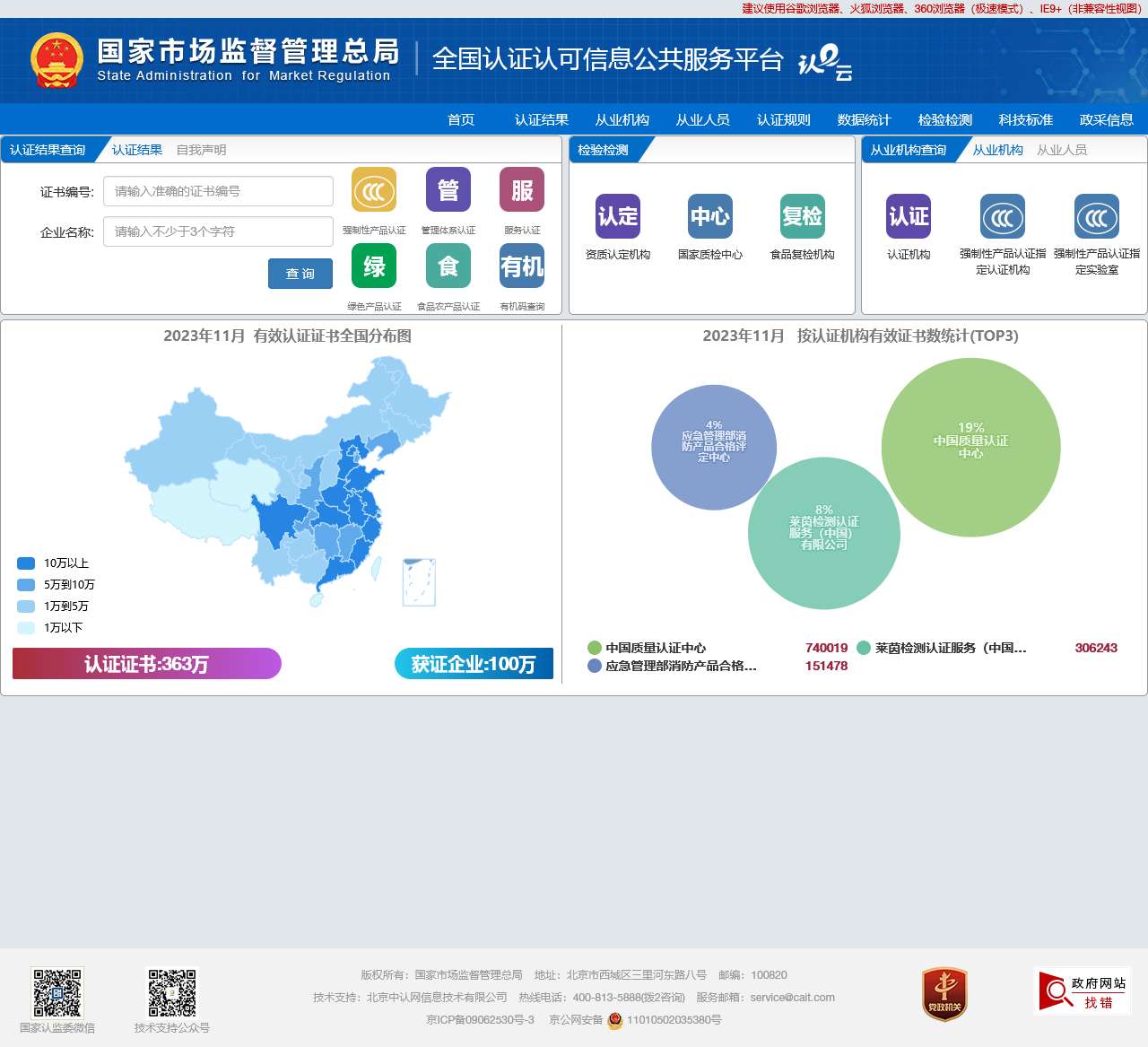This screenshot has width=1148, height=1047.
Task: Open the 食品复检机构 icon
Action: [803, 216]
